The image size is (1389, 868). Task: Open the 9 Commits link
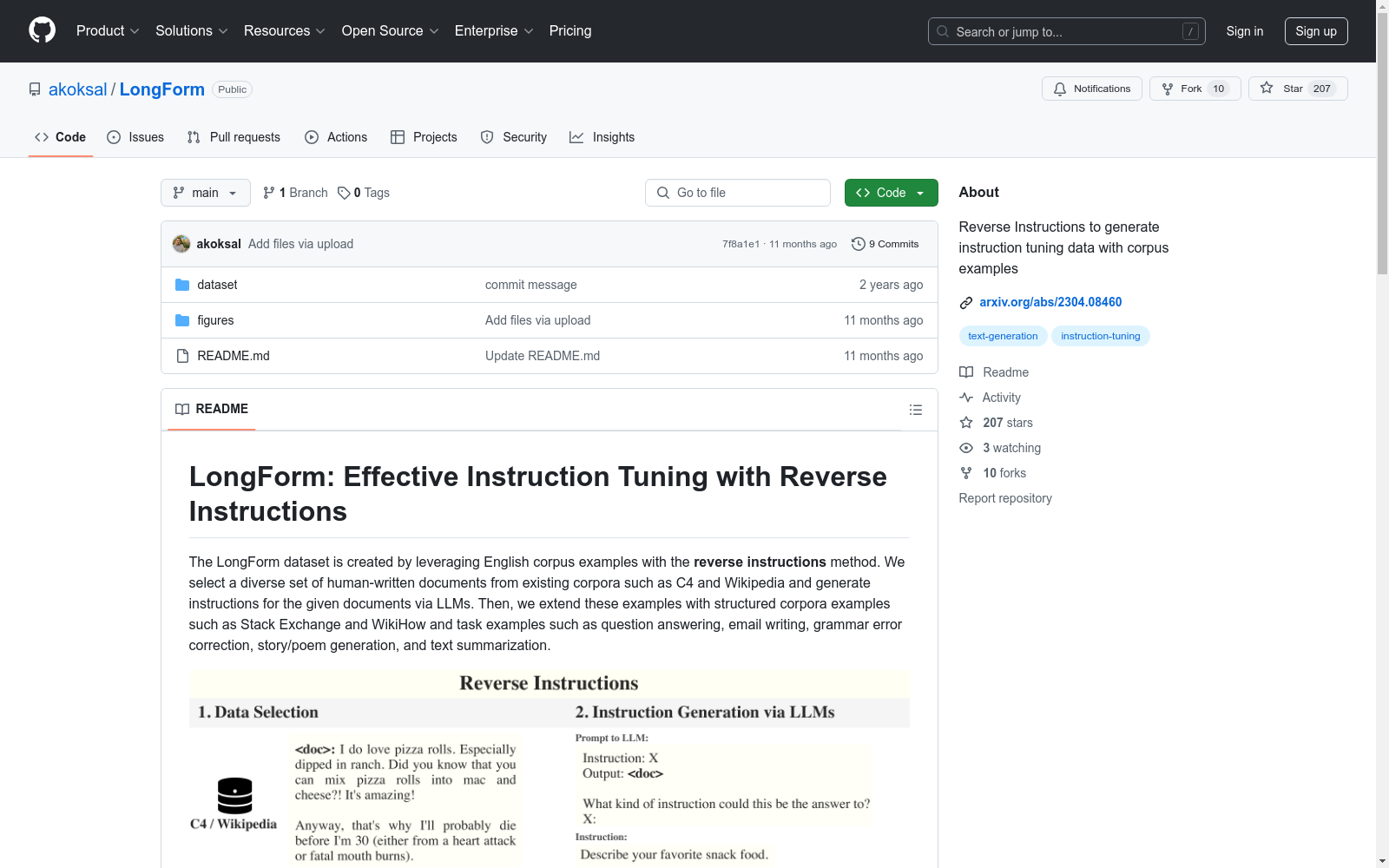click(x=885, y=244)
